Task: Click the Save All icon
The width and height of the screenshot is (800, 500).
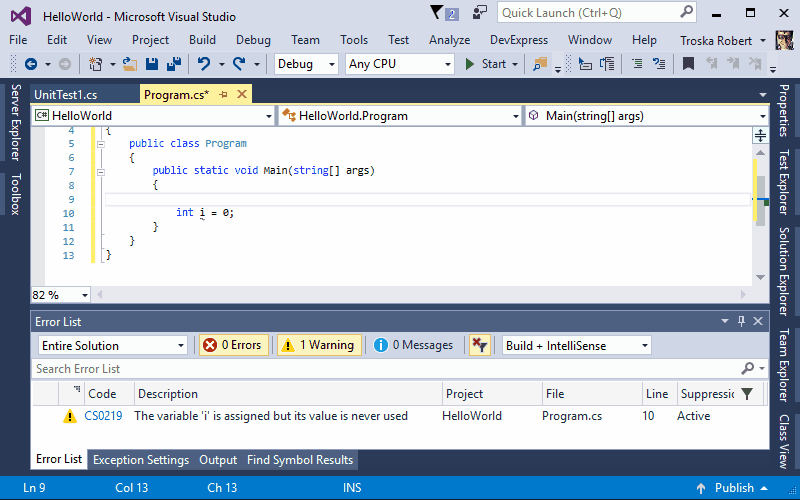Action: click(174, 64)
